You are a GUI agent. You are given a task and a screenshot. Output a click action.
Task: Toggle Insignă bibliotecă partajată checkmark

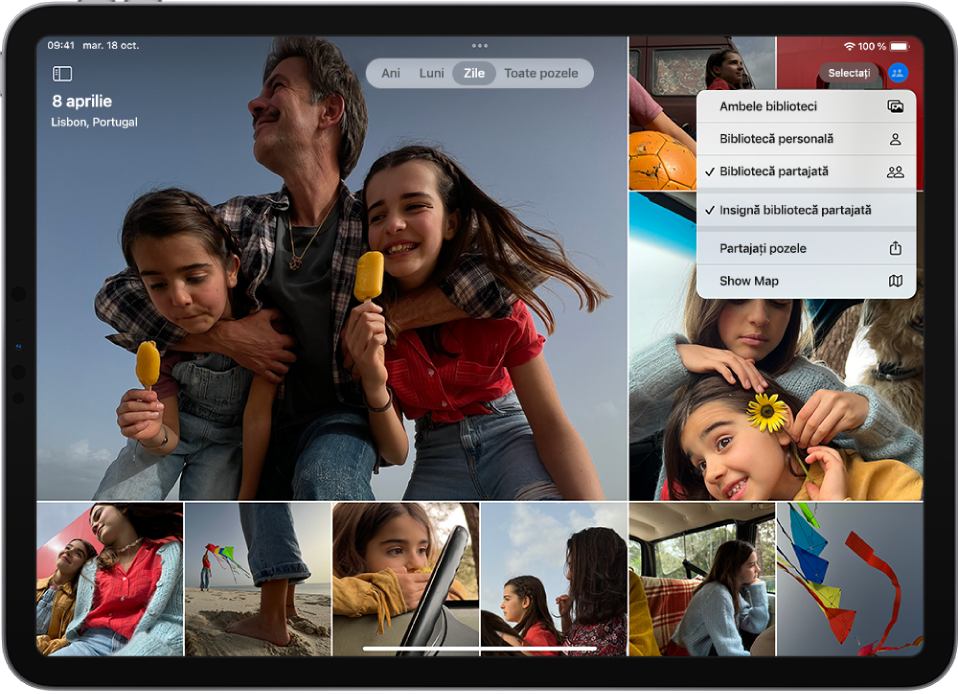click(806, 210)
